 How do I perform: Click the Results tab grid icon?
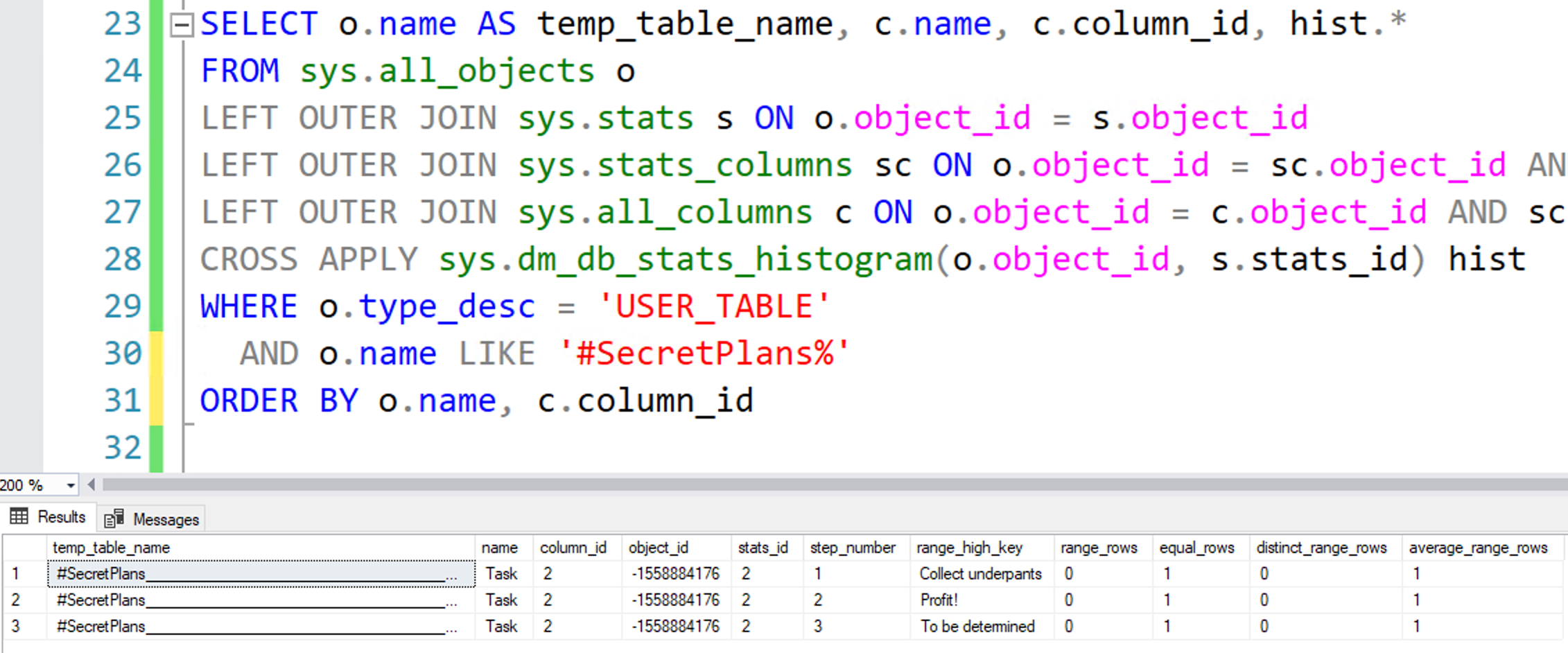tap(19, 516)
